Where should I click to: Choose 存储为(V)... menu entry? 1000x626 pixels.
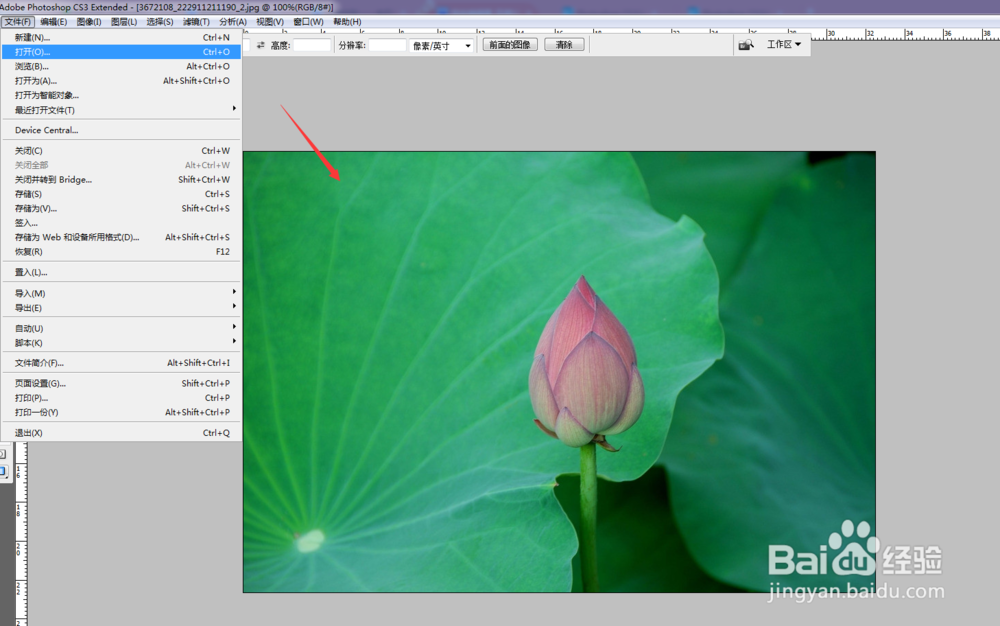[121, 208]
